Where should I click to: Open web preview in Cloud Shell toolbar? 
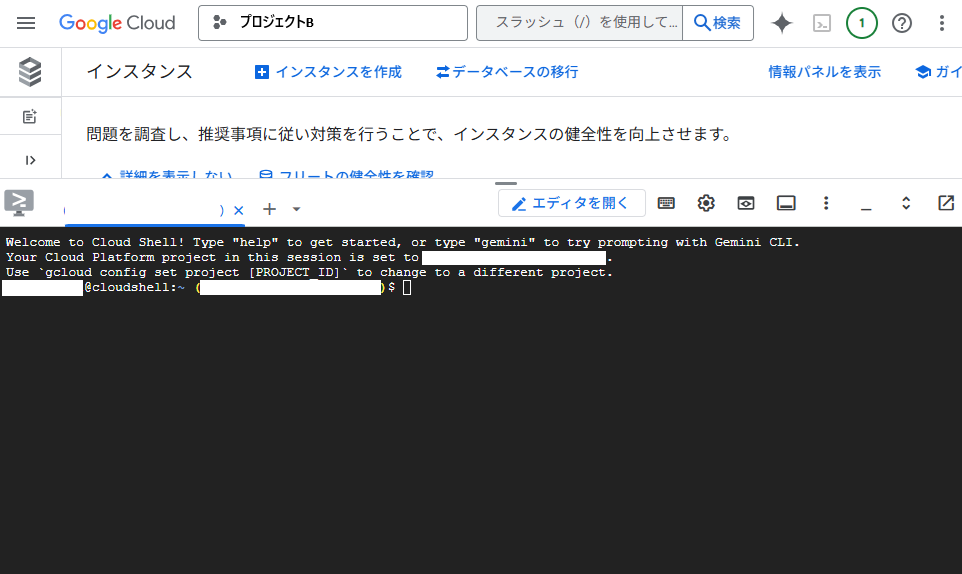[746, 203]
